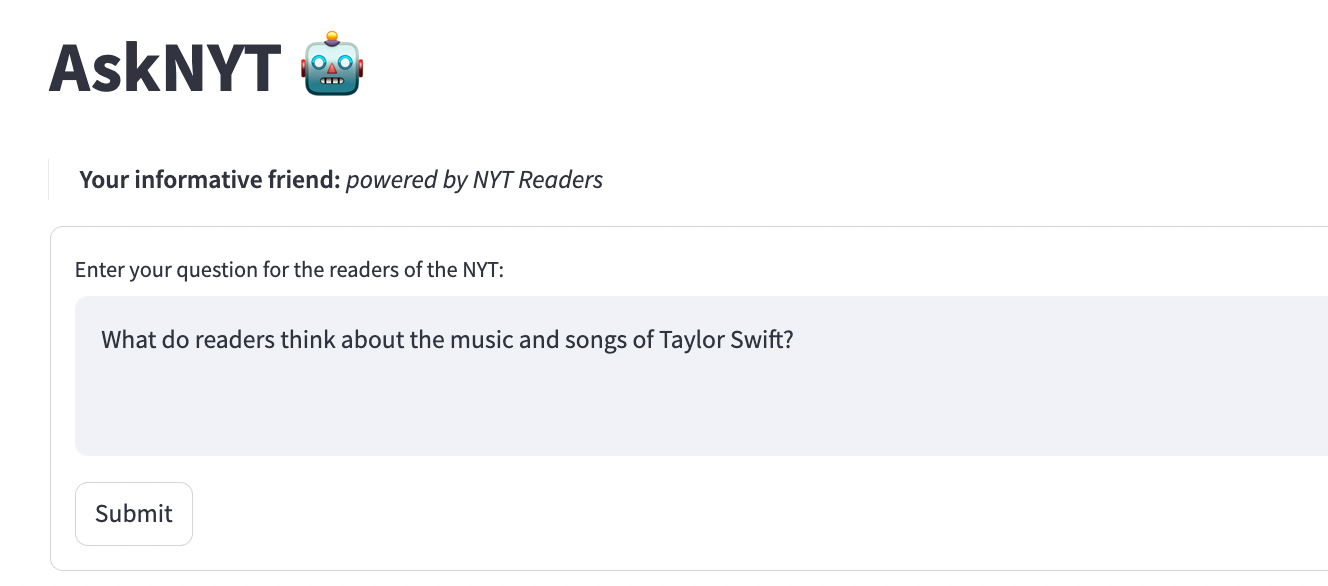Place cursor before "What" in the question
1328x586 pixels.
(x=102, y=340)
